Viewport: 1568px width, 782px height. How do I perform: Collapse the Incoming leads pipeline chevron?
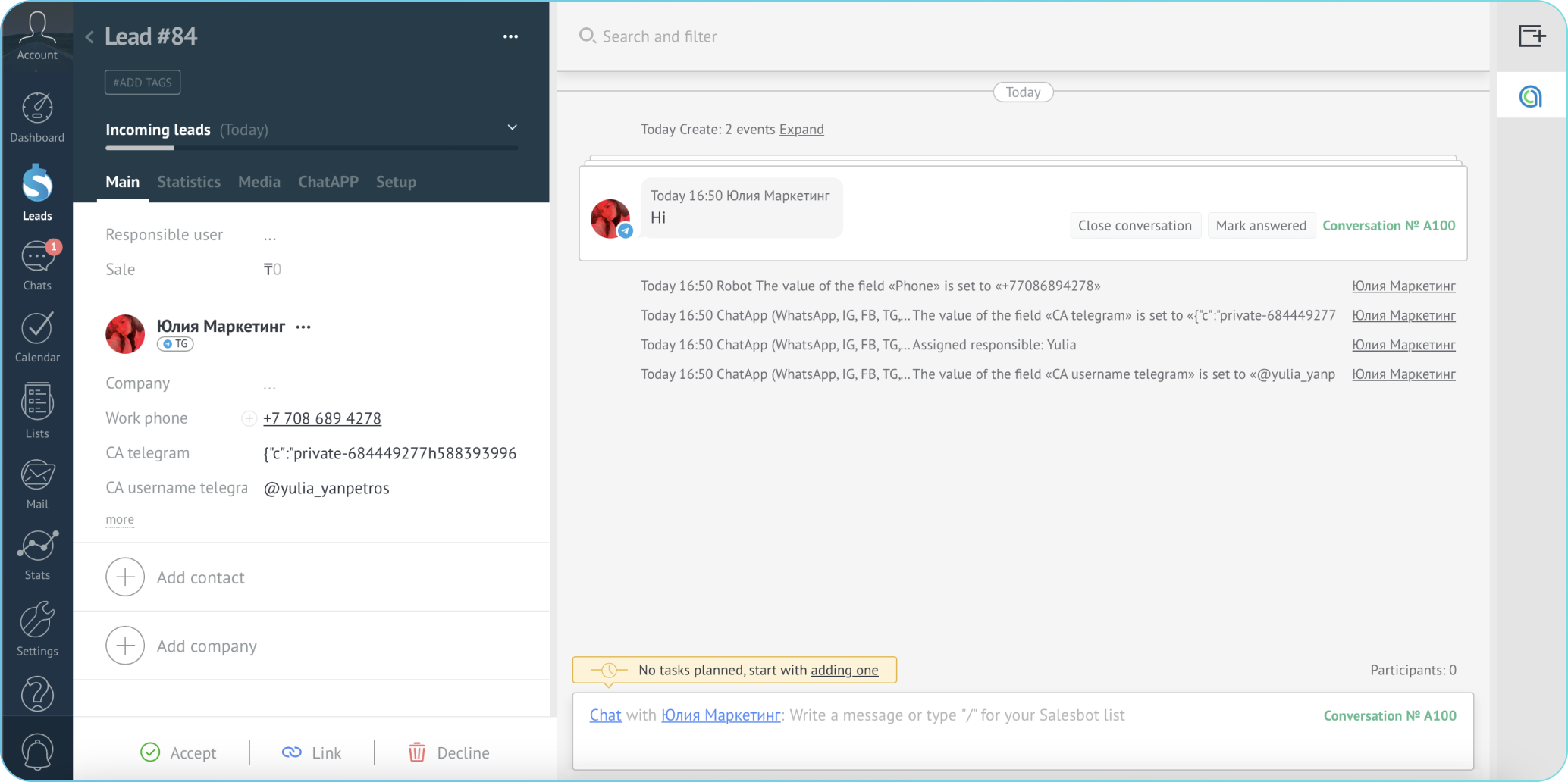pyautogui.click(x=513, y=127)
